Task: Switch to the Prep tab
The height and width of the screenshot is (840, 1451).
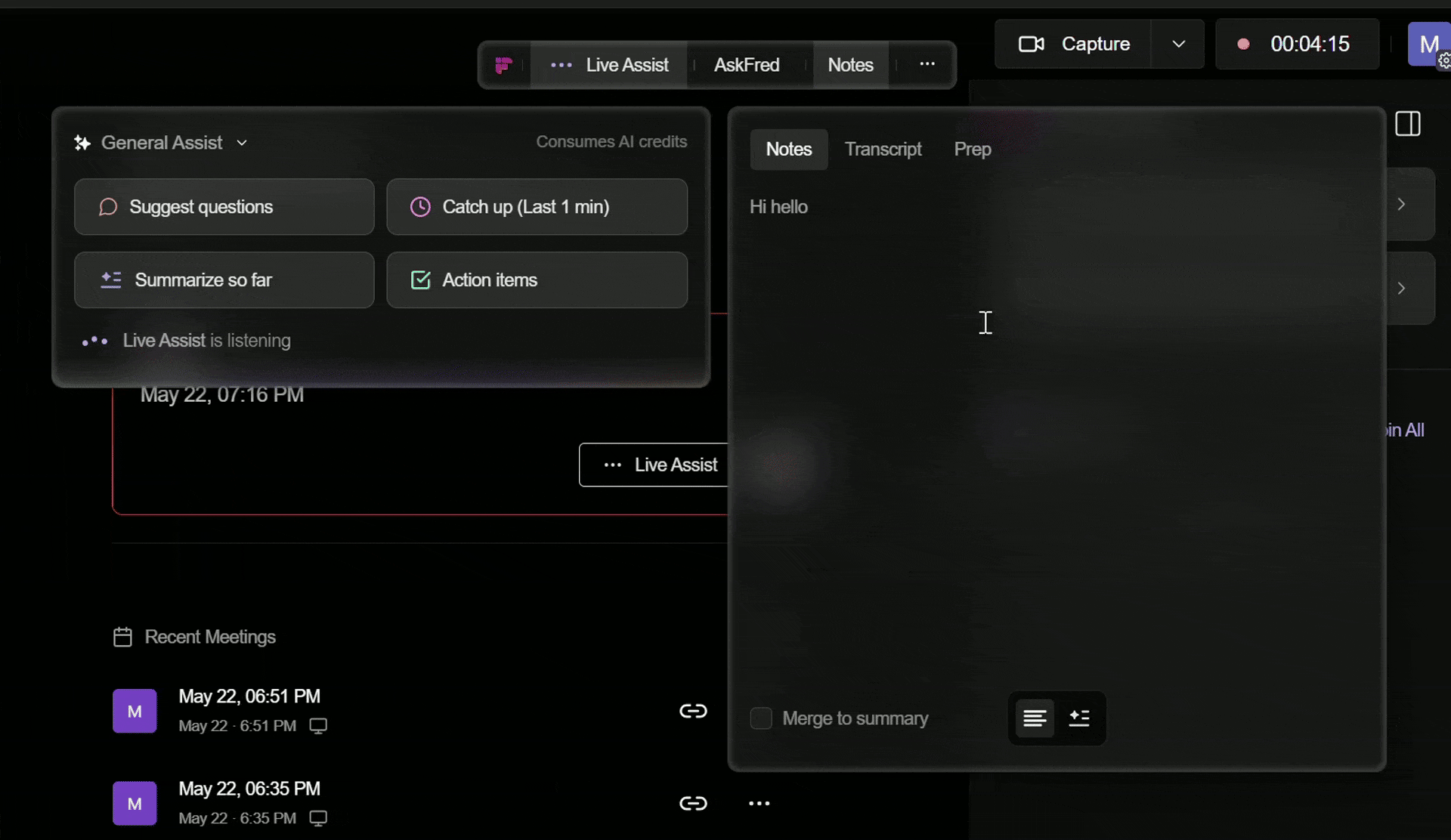Action: point(972,150)
